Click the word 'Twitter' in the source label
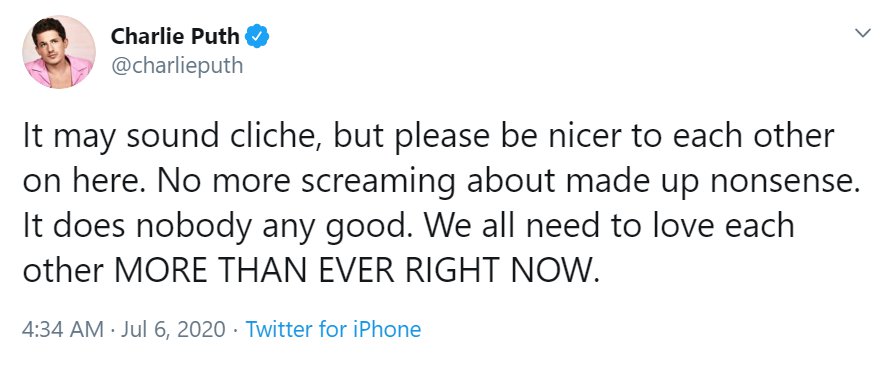Screen dimensions: 896x365 point(279,330)
